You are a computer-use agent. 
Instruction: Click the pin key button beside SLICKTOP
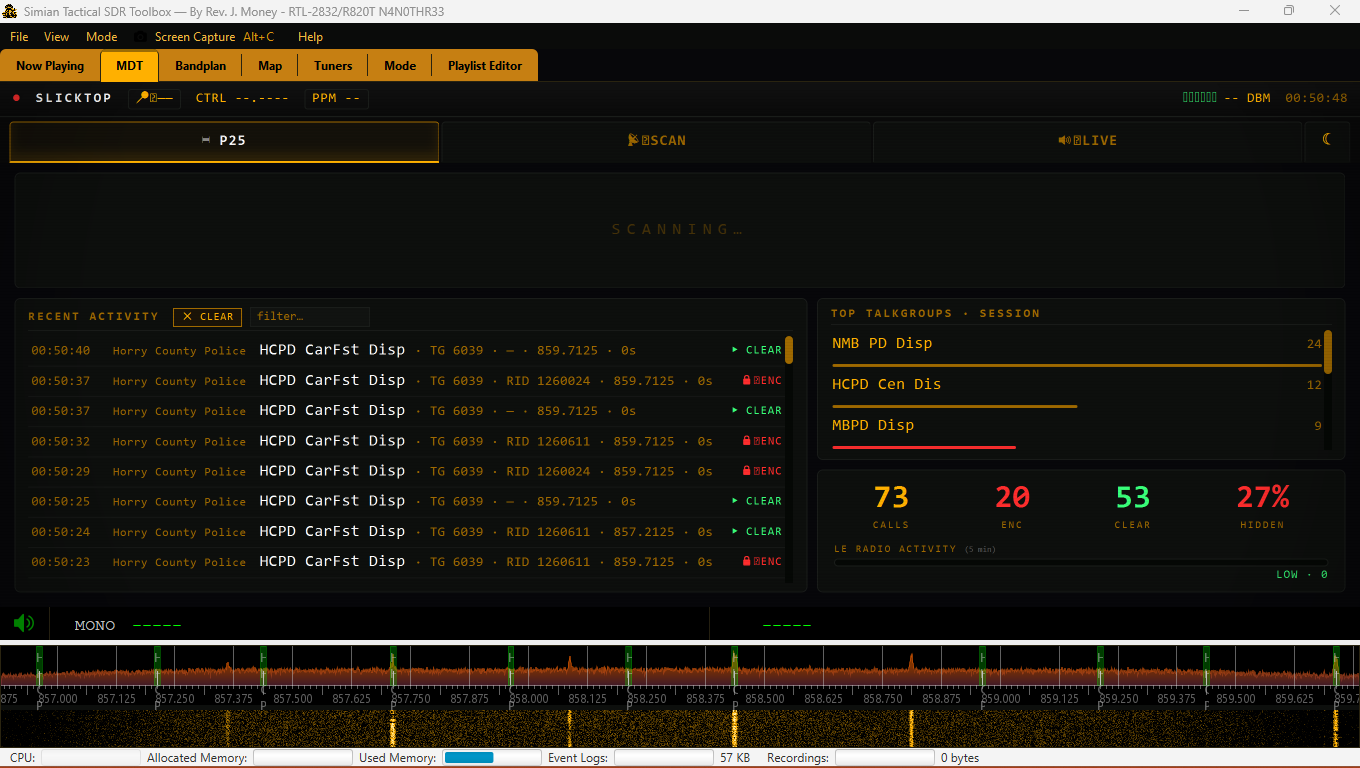pyautogui.click(x=155, y=98)
